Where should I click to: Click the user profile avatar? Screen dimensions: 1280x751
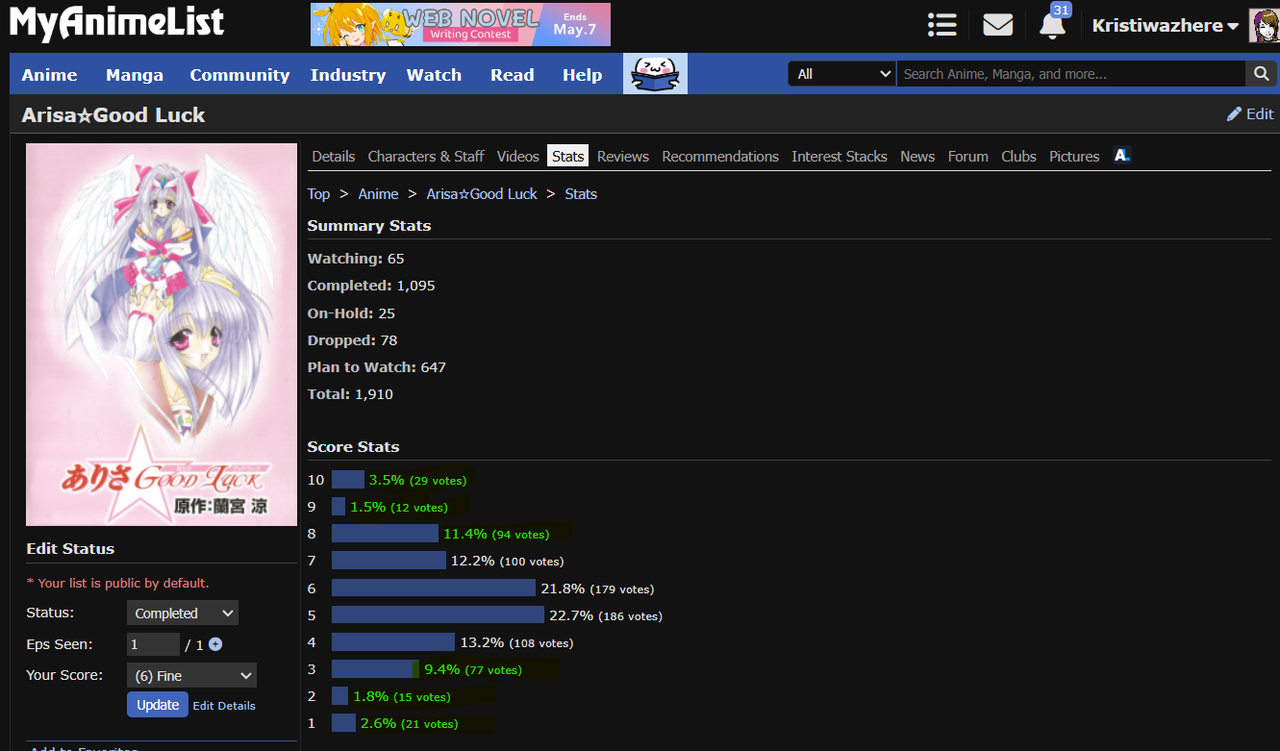1264,25
